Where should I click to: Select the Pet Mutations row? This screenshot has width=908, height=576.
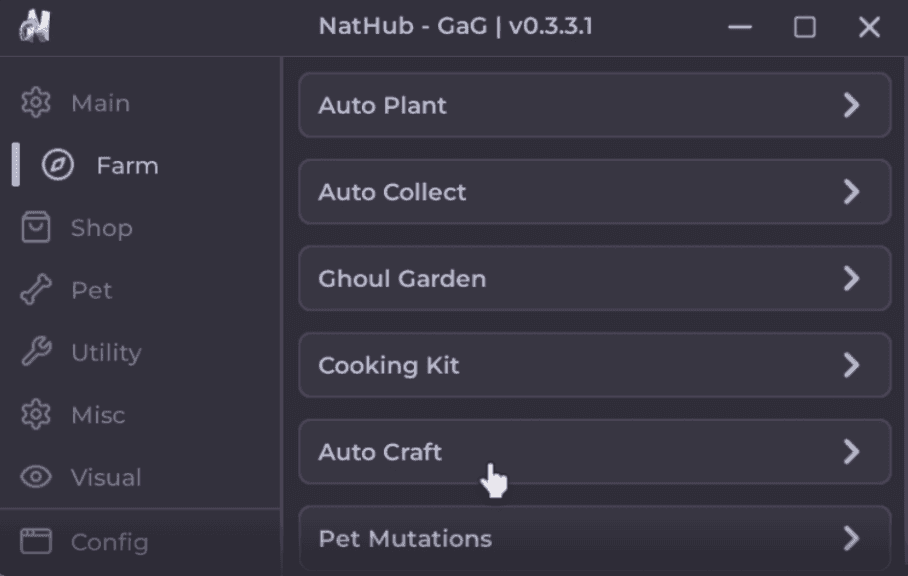[594, 538]
